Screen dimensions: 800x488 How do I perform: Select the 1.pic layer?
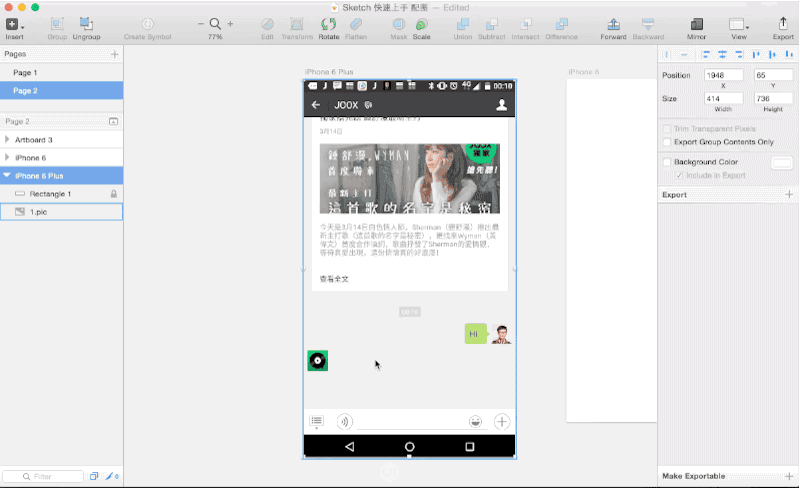tap(61, 212)
